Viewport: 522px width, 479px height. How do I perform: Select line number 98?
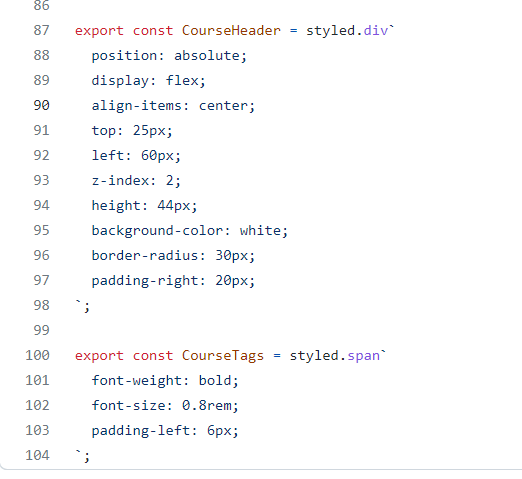tap(42, 305)
